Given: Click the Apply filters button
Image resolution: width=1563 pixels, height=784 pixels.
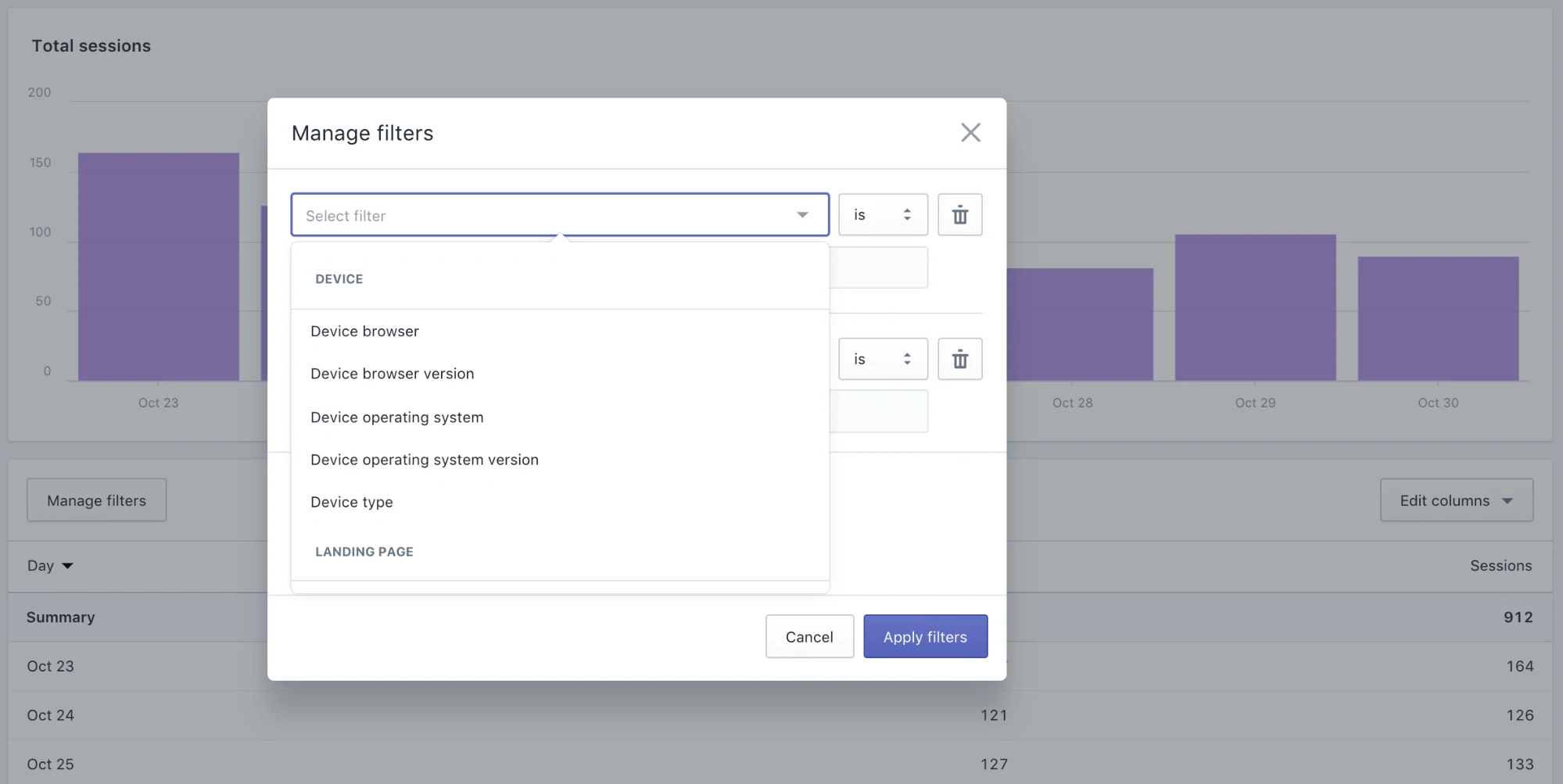Looking at the screenshot, I should pos(925,636).
